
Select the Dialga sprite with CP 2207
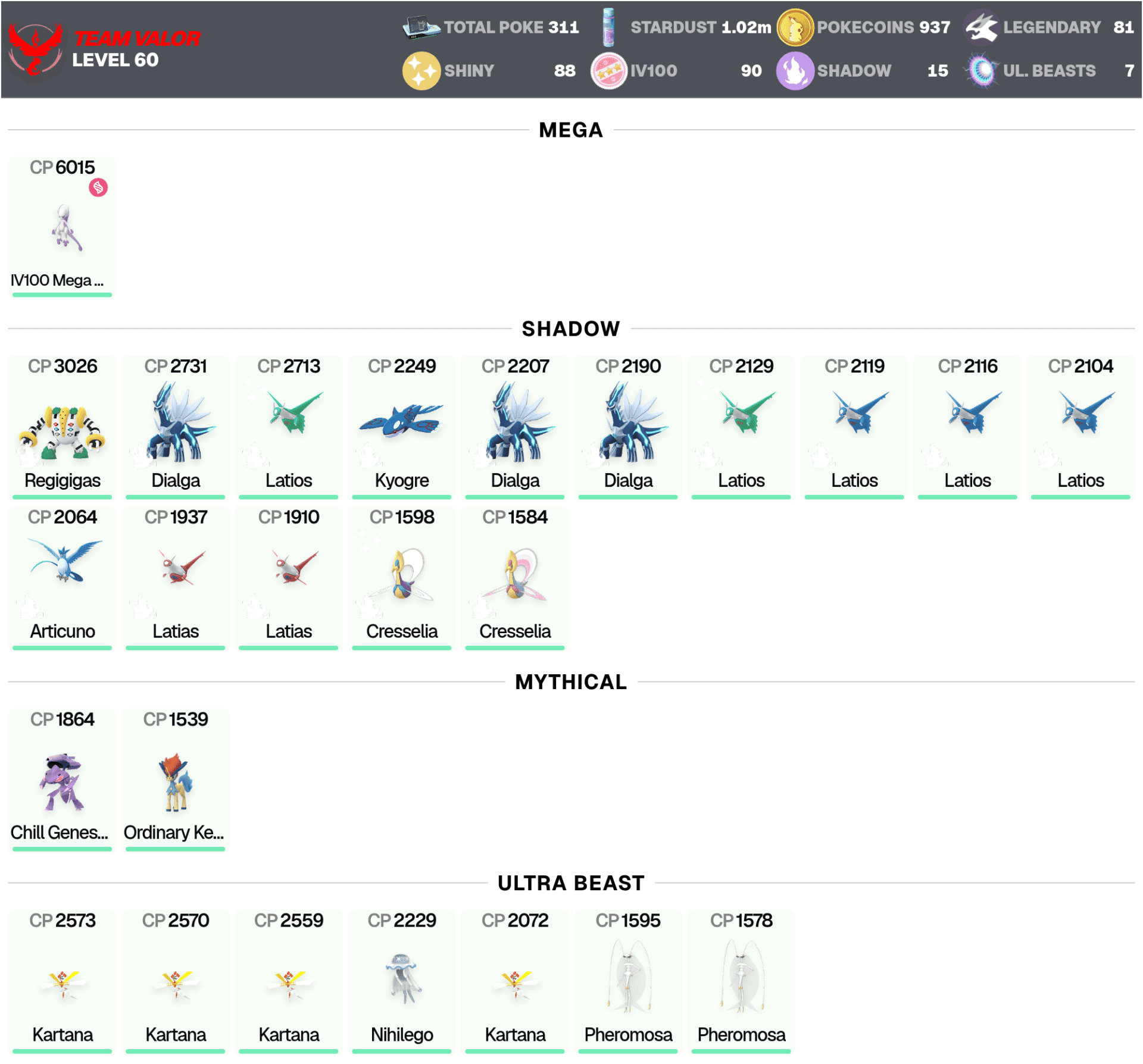520,422
